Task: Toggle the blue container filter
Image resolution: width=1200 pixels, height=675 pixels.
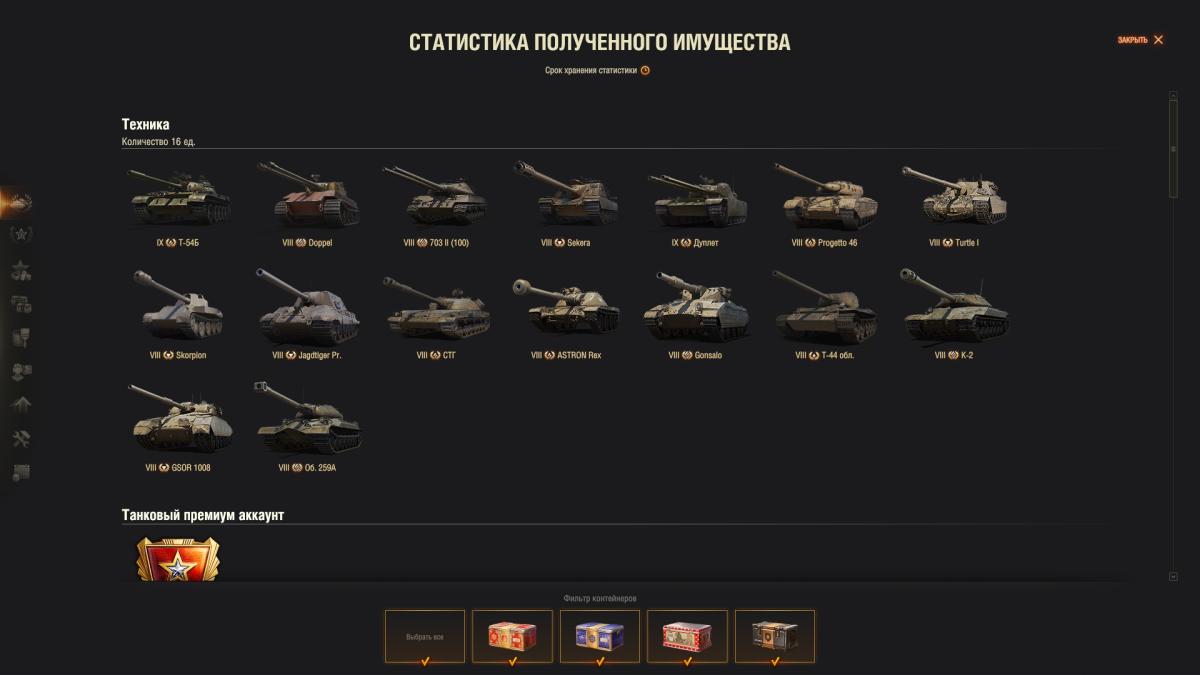Action: tap(600, 636)
